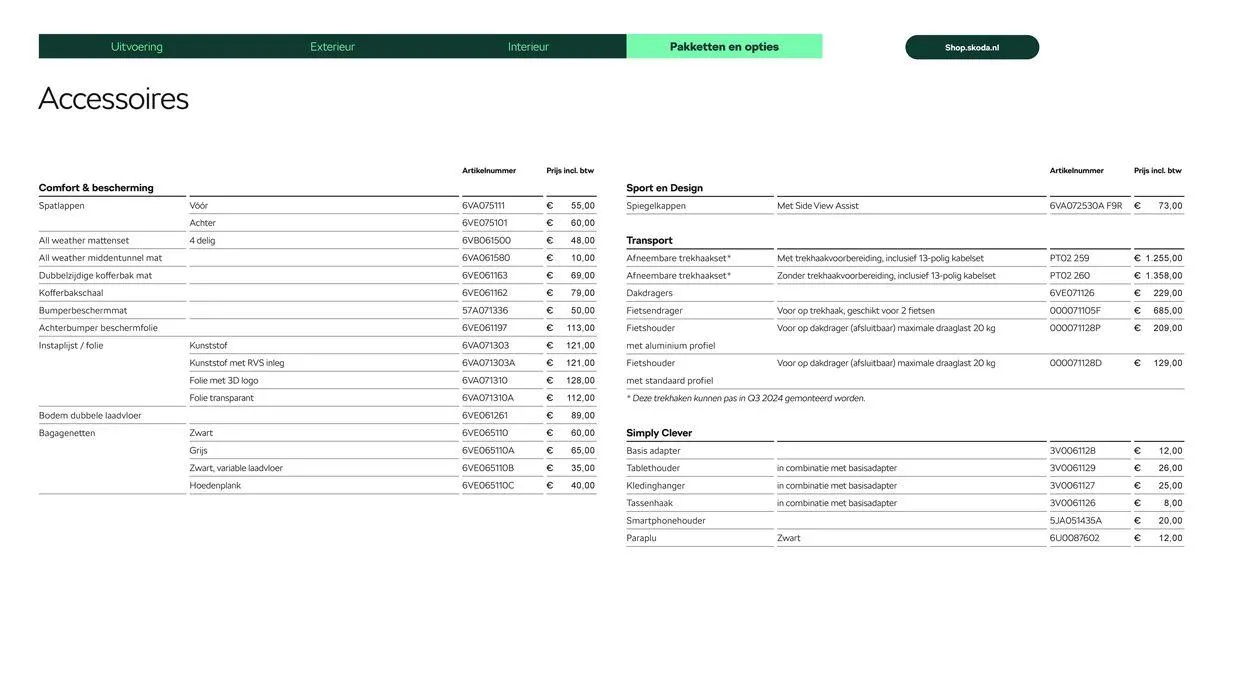Viewport: 1244px width, 700px height.
Task: Select the Paraplu item label
Action: pyautogui.click(x=641, y=538)
